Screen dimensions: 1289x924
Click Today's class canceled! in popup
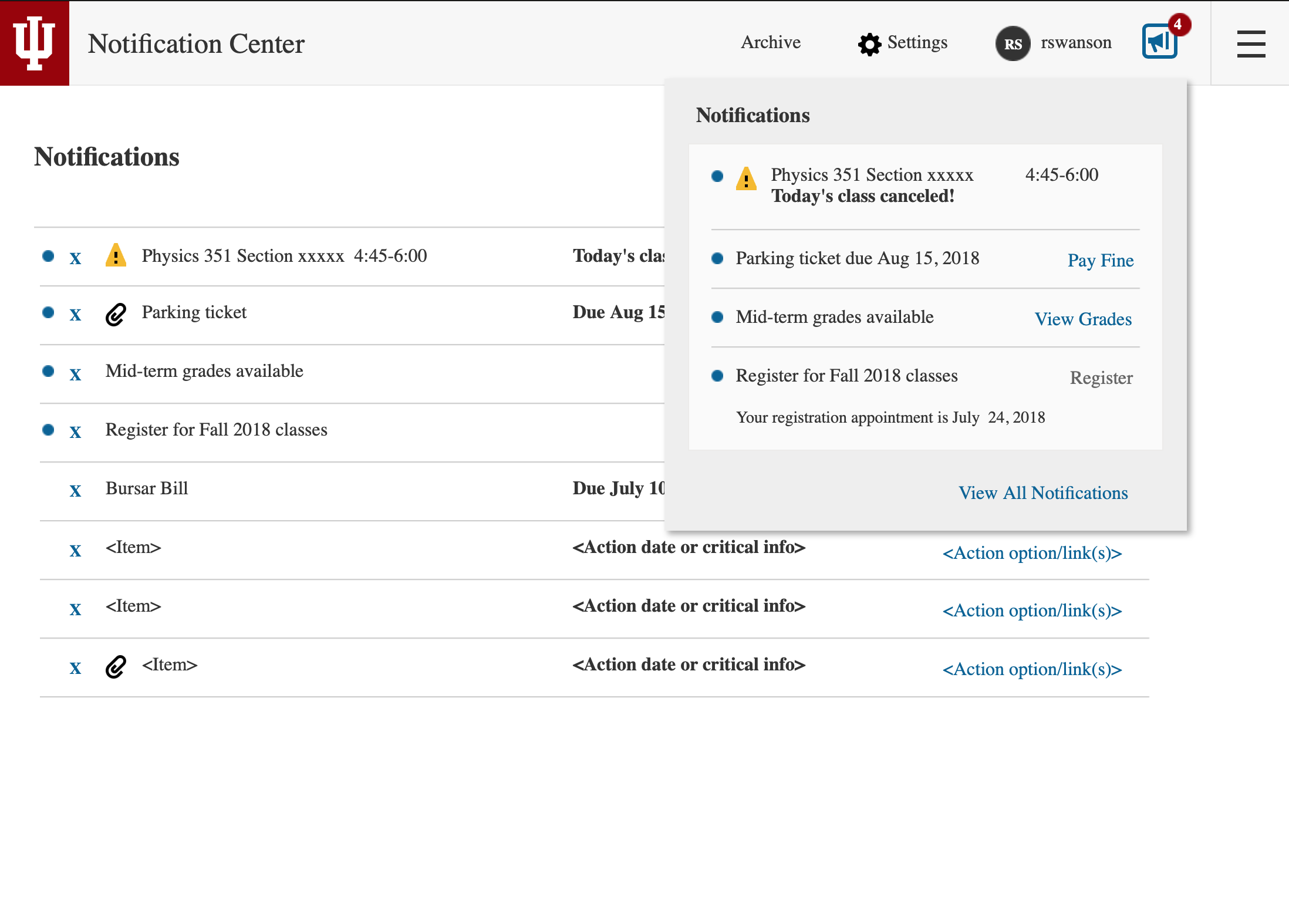(x=862, y=196)
